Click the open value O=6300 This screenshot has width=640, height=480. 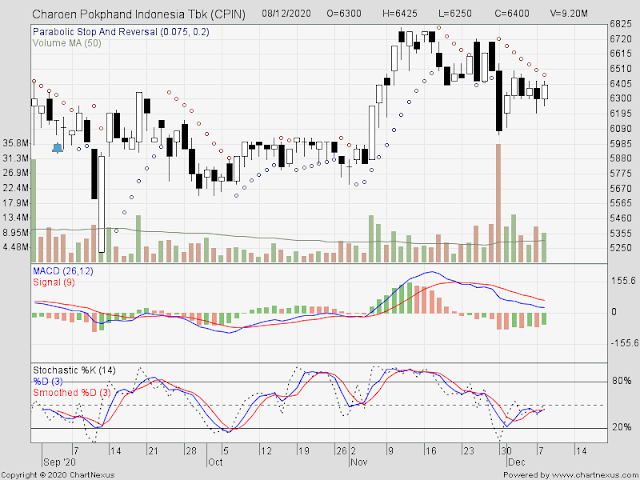coord(344,13)
